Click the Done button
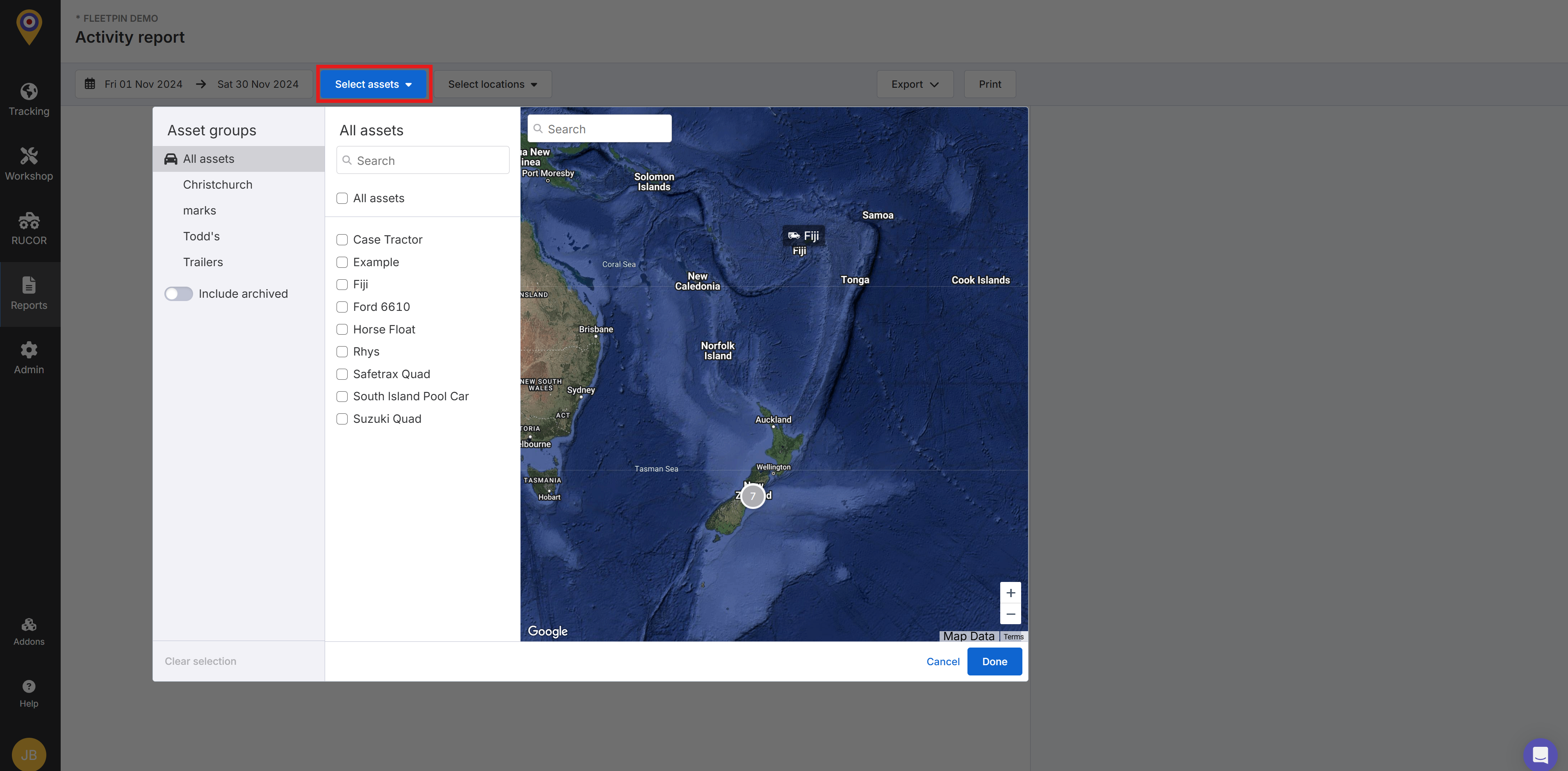This screenshot has height=771, width=1568. coord(995,662)
